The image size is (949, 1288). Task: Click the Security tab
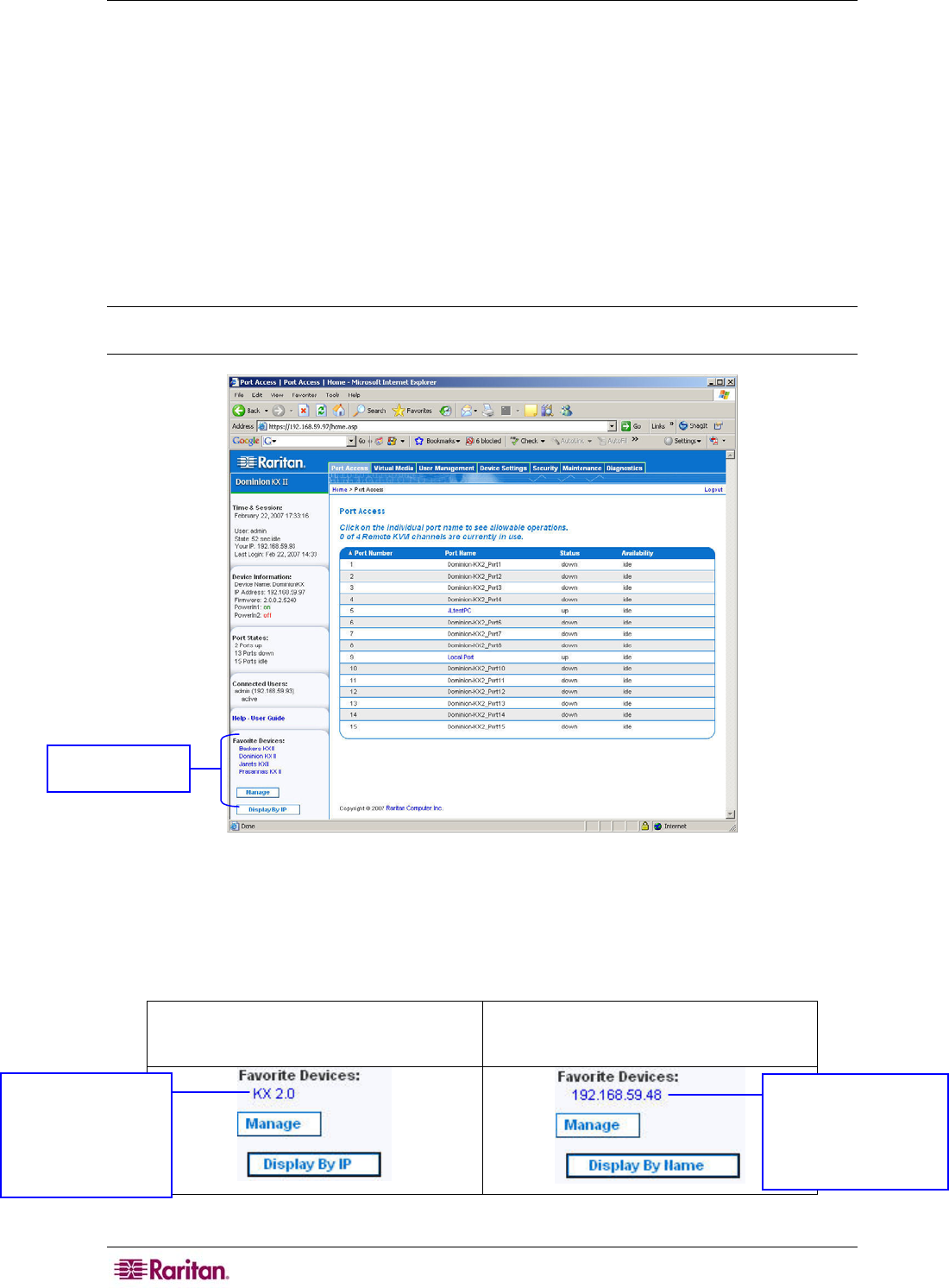click(545, 468)
